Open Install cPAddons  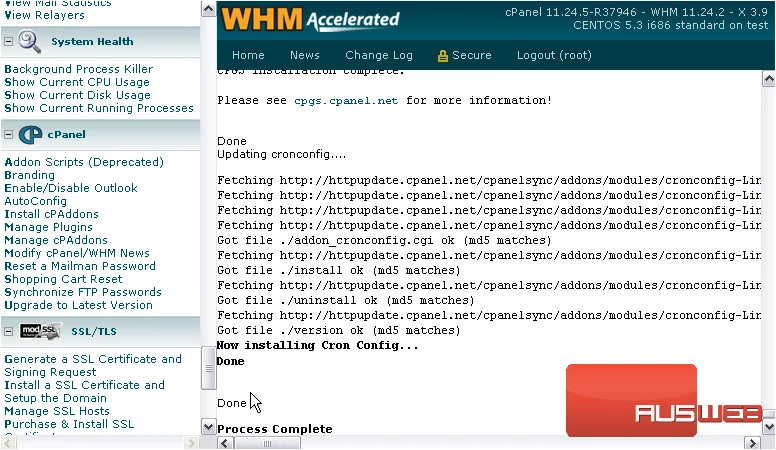click(x=51, y=214)
